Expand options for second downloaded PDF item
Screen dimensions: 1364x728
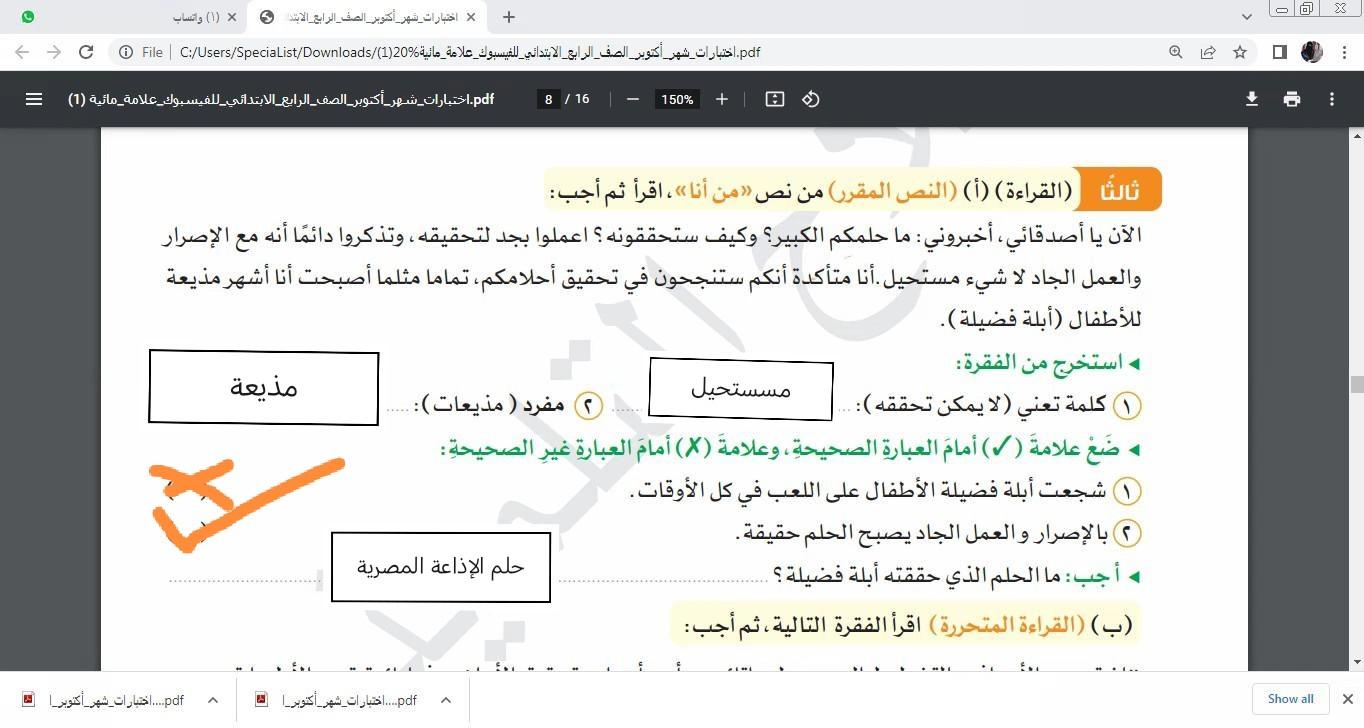446,700
